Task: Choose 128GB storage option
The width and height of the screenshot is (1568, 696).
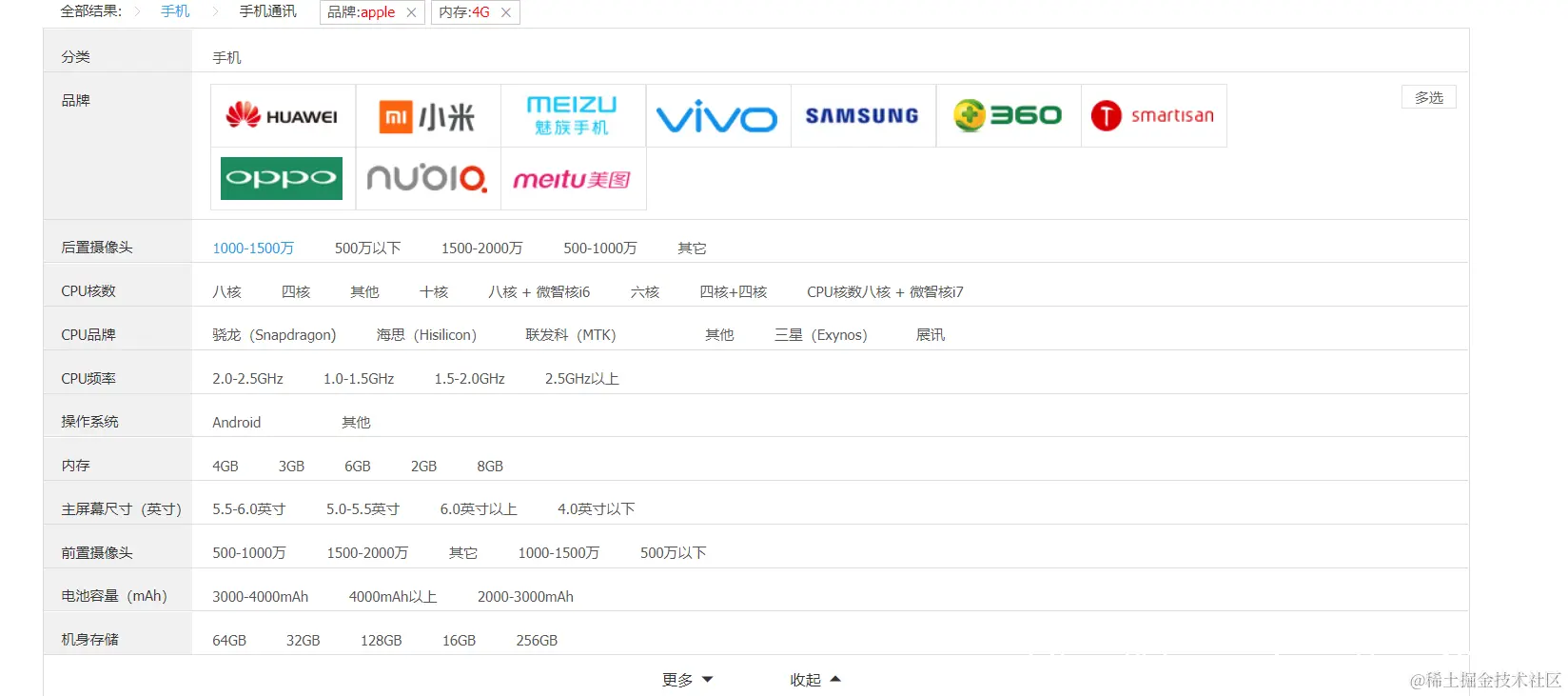Action: click(x=381, y=641)
